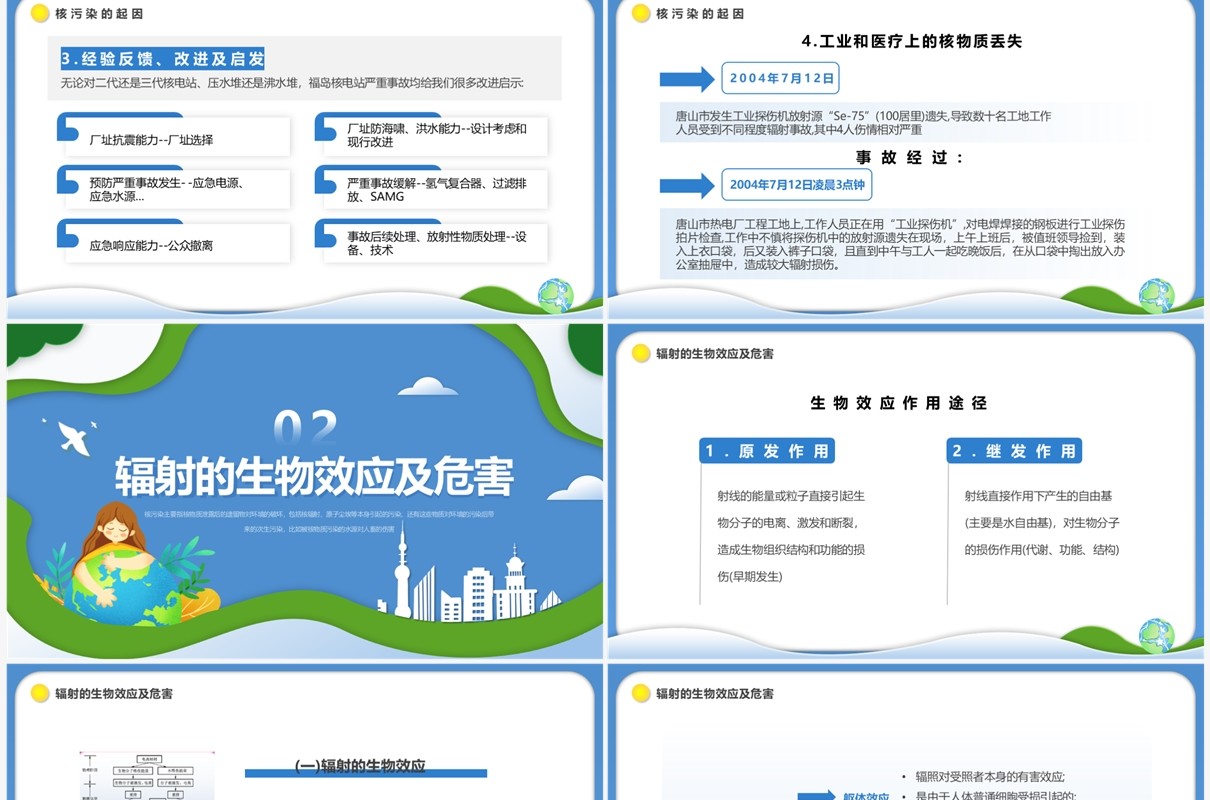Click the yellow circle on the 核物质丢失 slide header

coord(641,13)
